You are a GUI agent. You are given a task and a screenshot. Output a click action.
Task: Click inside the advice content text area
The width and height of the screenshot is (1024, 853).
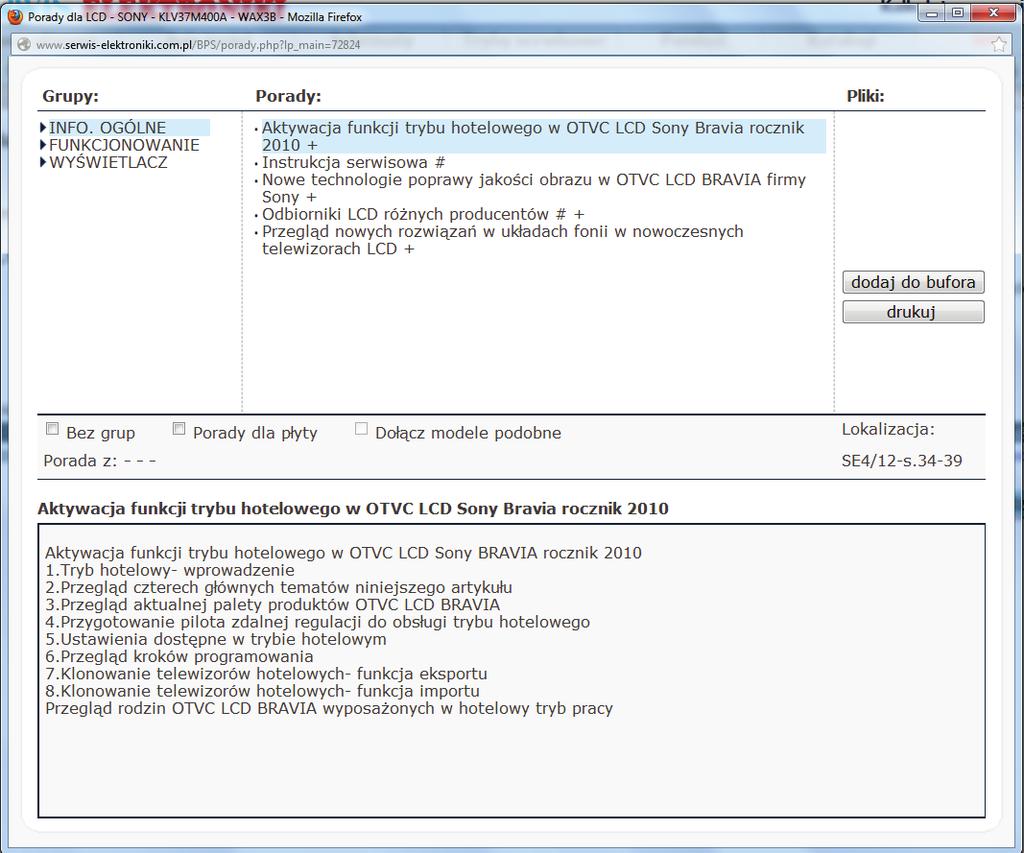click(511, 670)
